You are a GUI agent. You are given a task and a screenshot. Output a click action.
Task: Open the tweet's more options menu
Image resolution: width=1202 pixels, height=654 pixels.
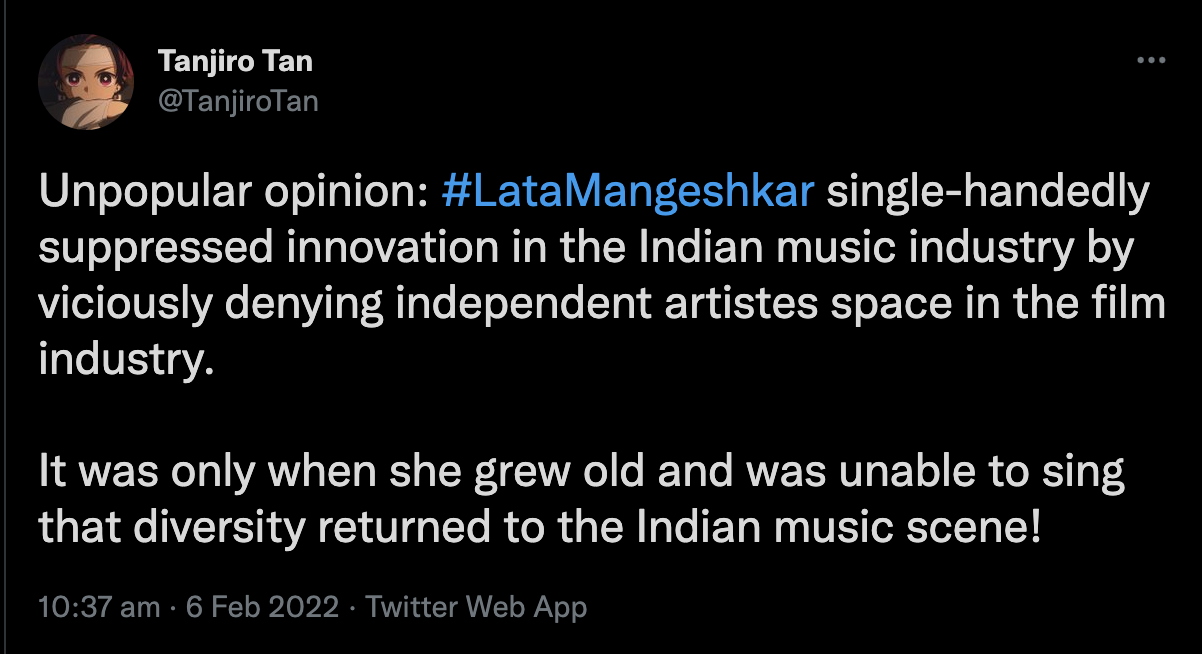1152,61
